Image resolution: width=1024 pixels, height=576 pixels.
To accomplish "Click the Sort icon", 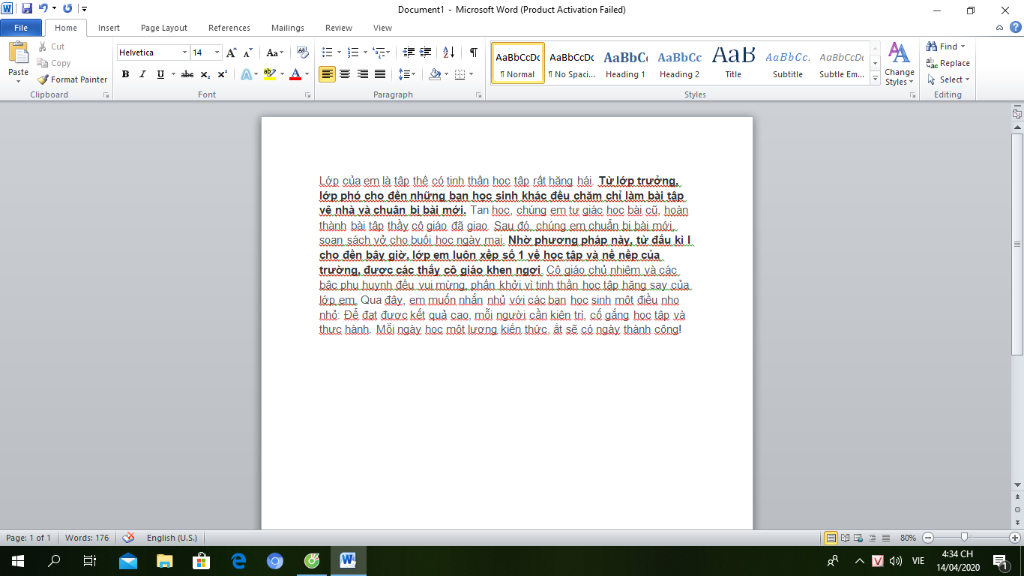I will (449, 52).
